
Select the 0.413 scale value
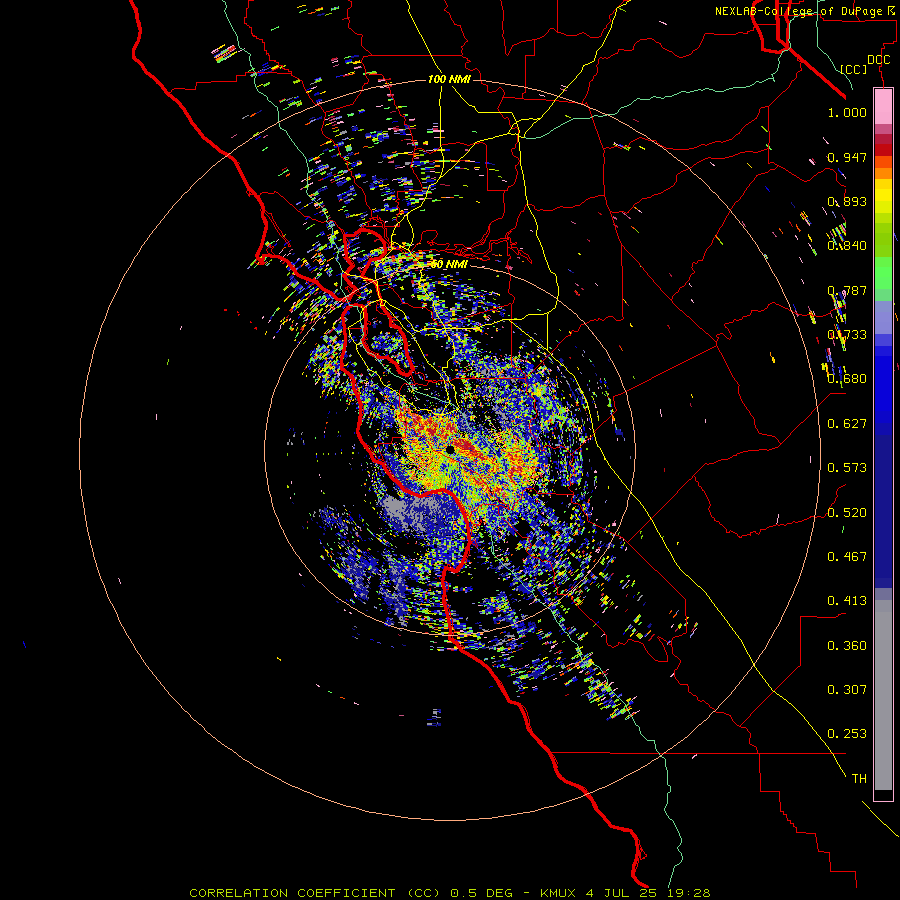pos(847,601)
